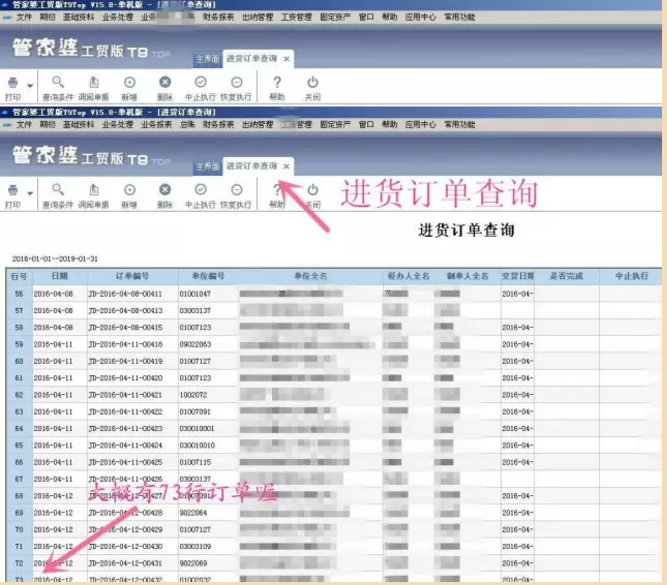The height and width of the screenshot is (585, 667).
Task: Click the 交货日期 column header
Action: click(518, 277)
